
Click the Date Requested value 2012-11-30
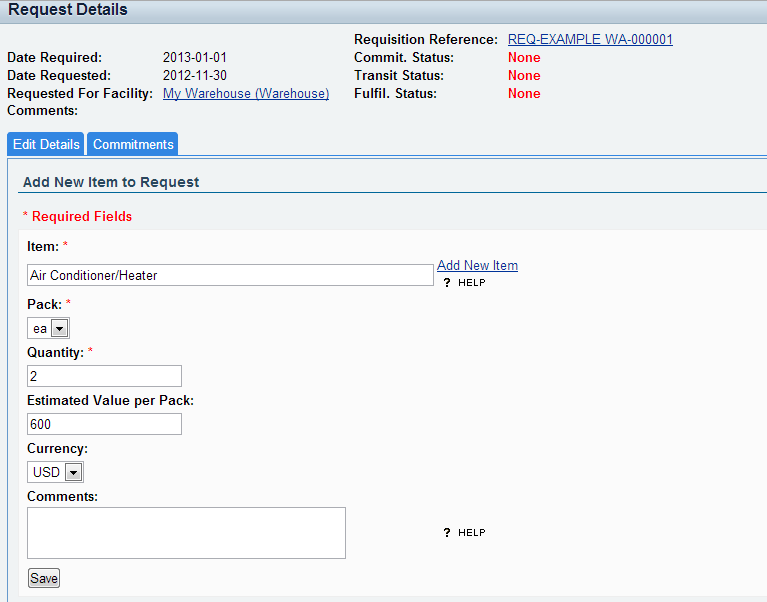pos(201,75)
